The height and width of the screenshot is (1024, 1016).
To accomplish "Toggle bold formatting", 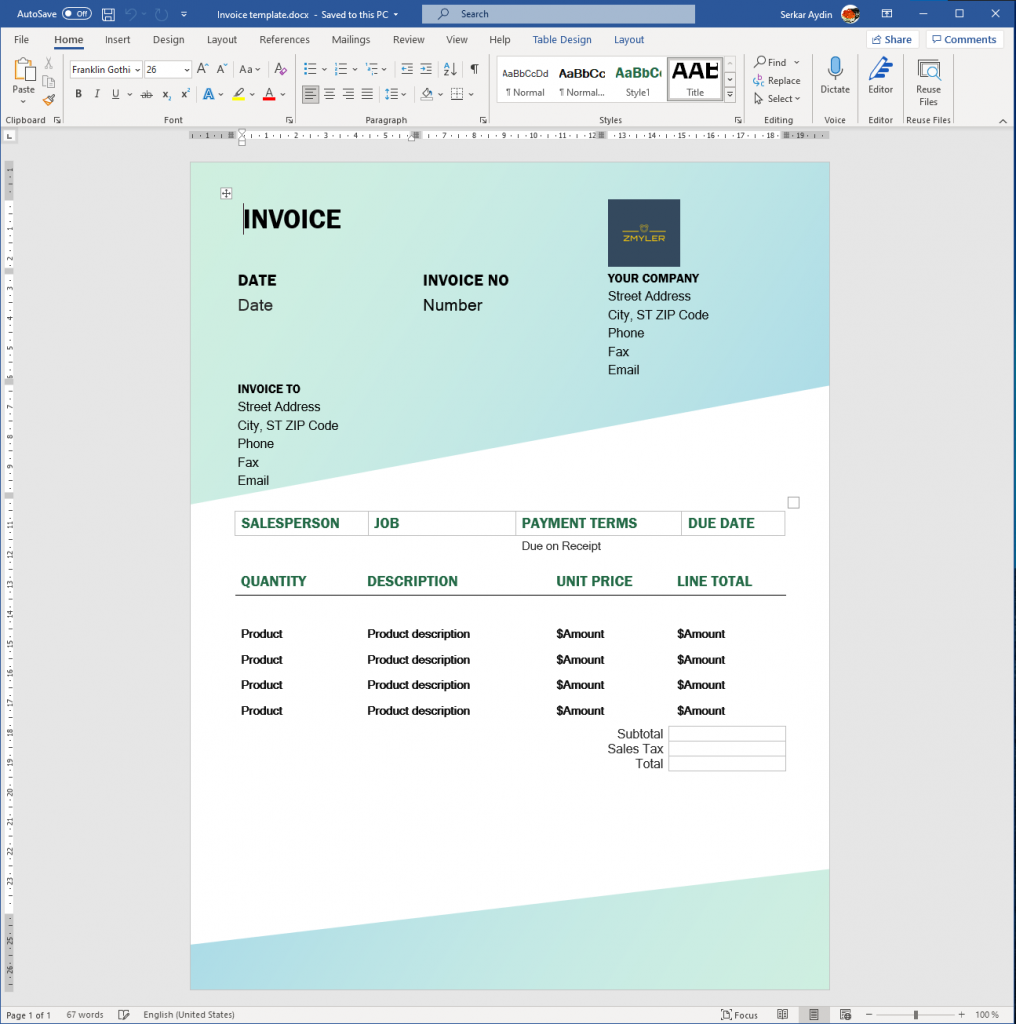I will click(78, 93).
